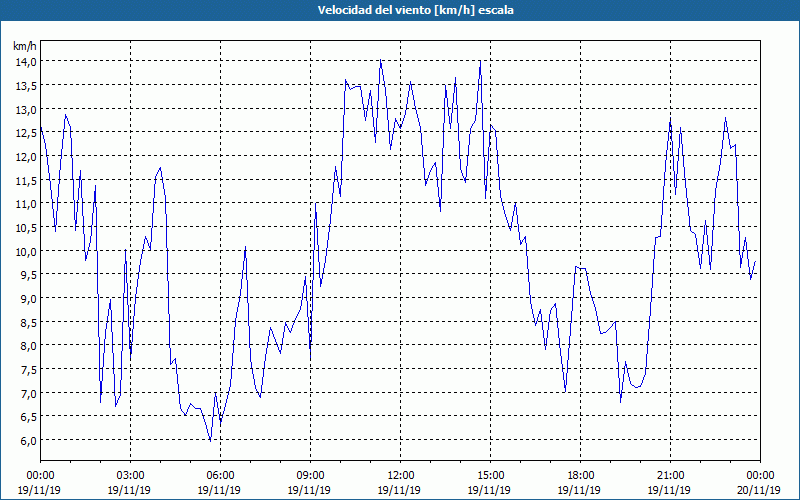Viewport: 800px width, 500px height.
Task: Select the '09:00' x-axis time label
Action: [x=310, y=476]
